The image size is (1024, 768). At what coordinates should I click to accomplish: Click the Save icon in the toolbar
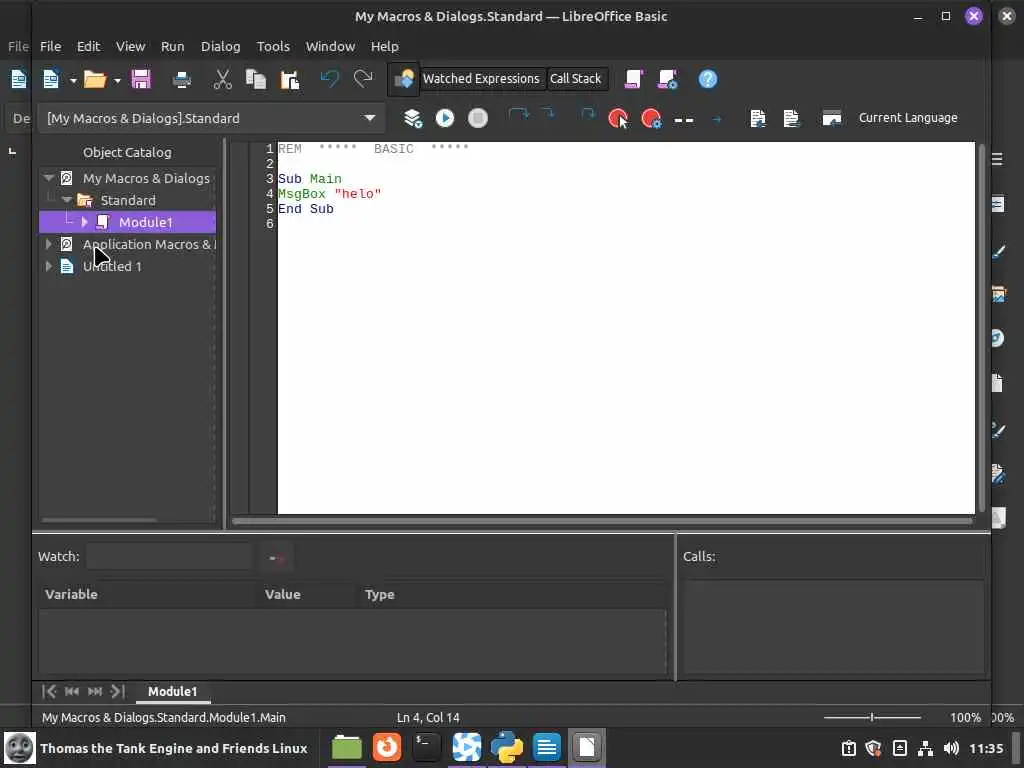pyautogui.click(x=141, y=79)
